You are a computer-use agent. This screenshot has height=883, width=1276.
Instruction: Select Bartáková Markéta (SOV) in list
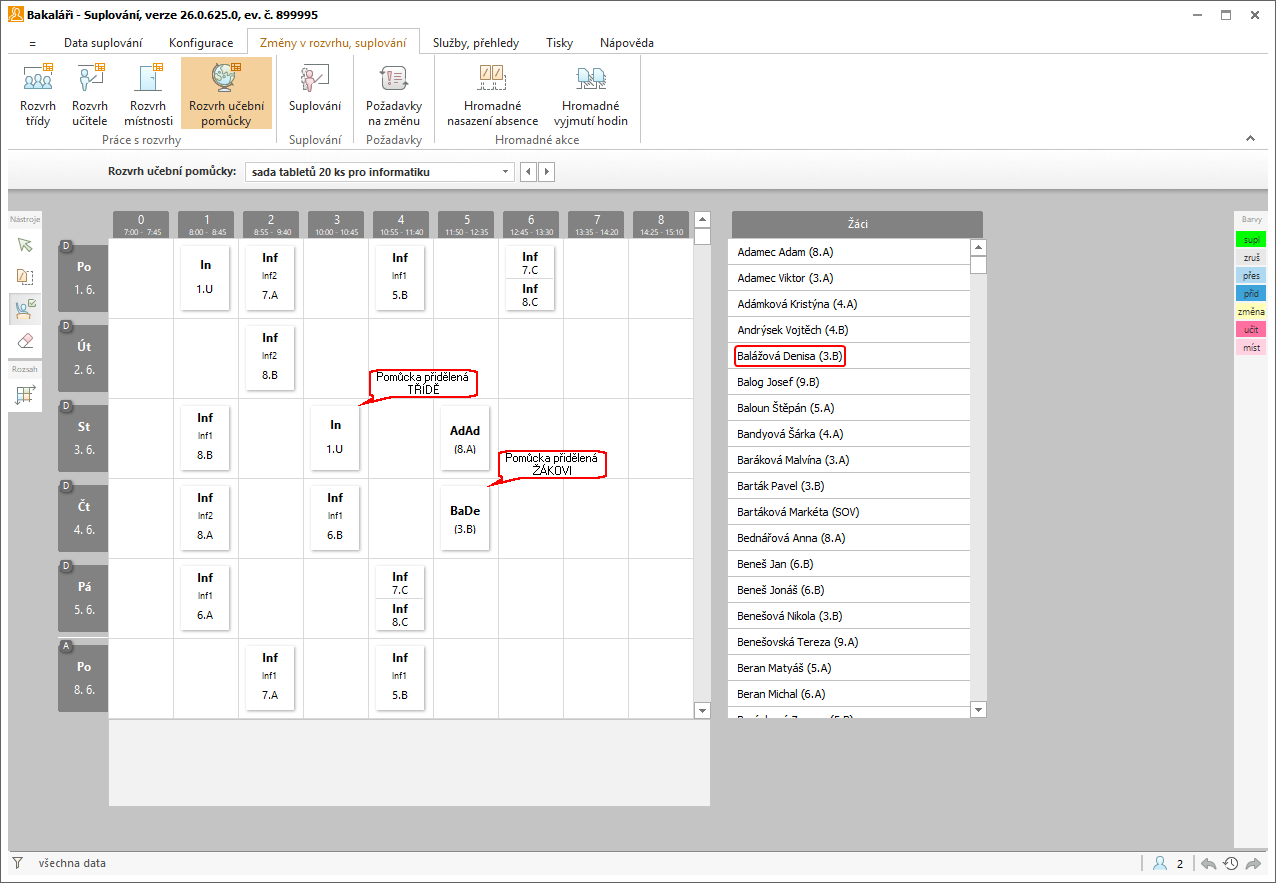[849, 512]
